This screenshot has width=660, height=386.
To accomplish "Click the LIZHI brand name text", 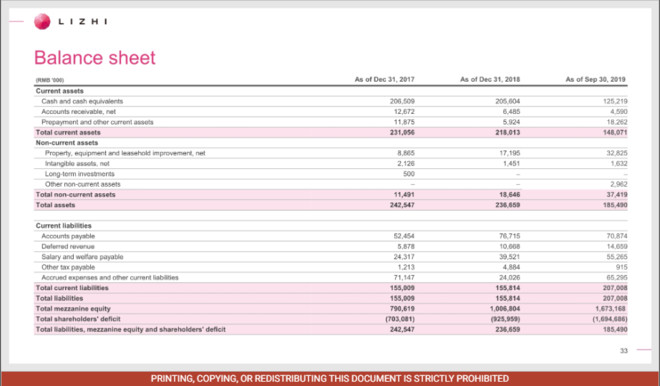I will click(82, 21).
